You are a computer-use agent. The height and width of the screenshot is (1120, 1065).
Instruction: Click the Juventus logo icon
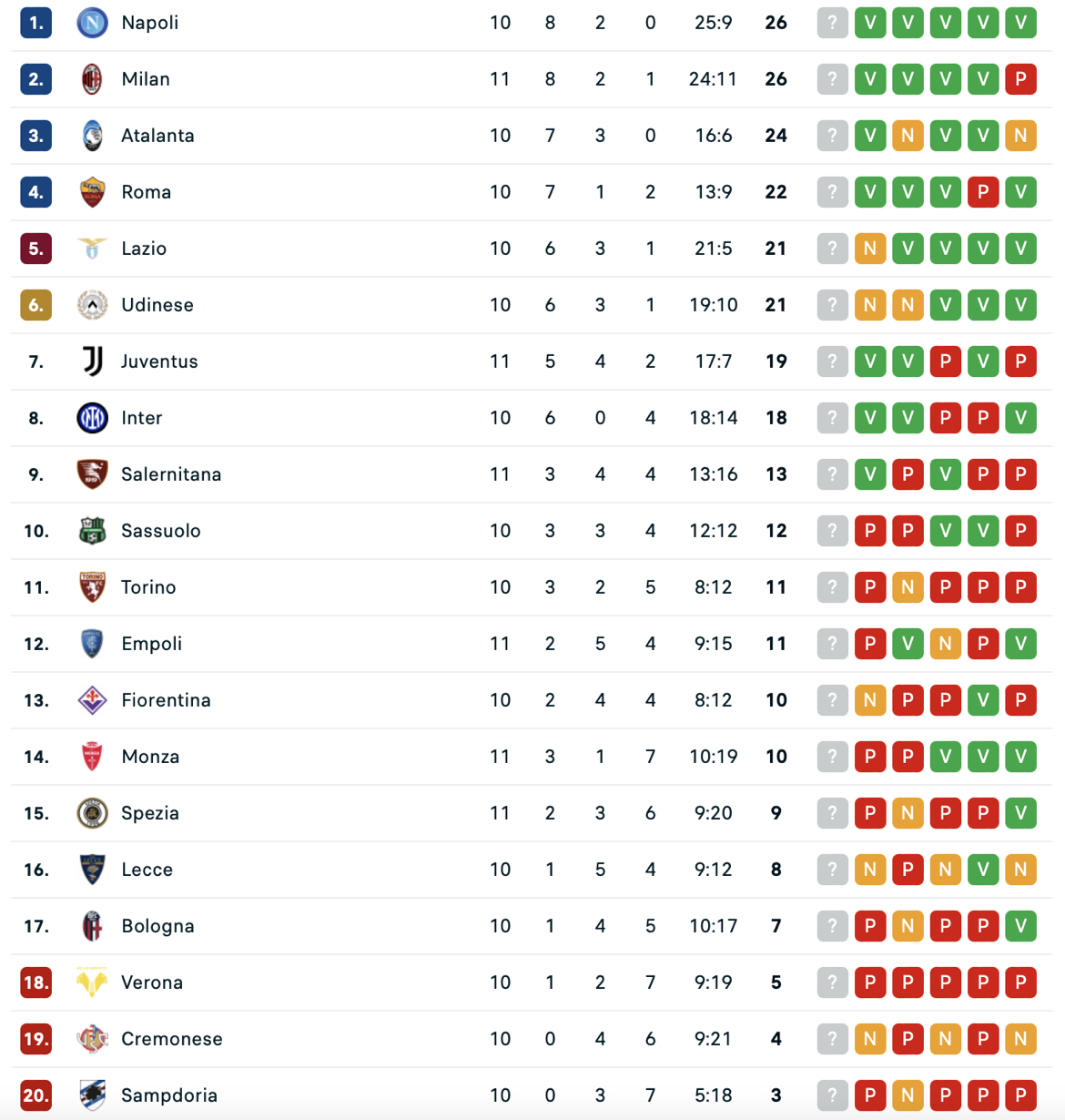[92, 361]
